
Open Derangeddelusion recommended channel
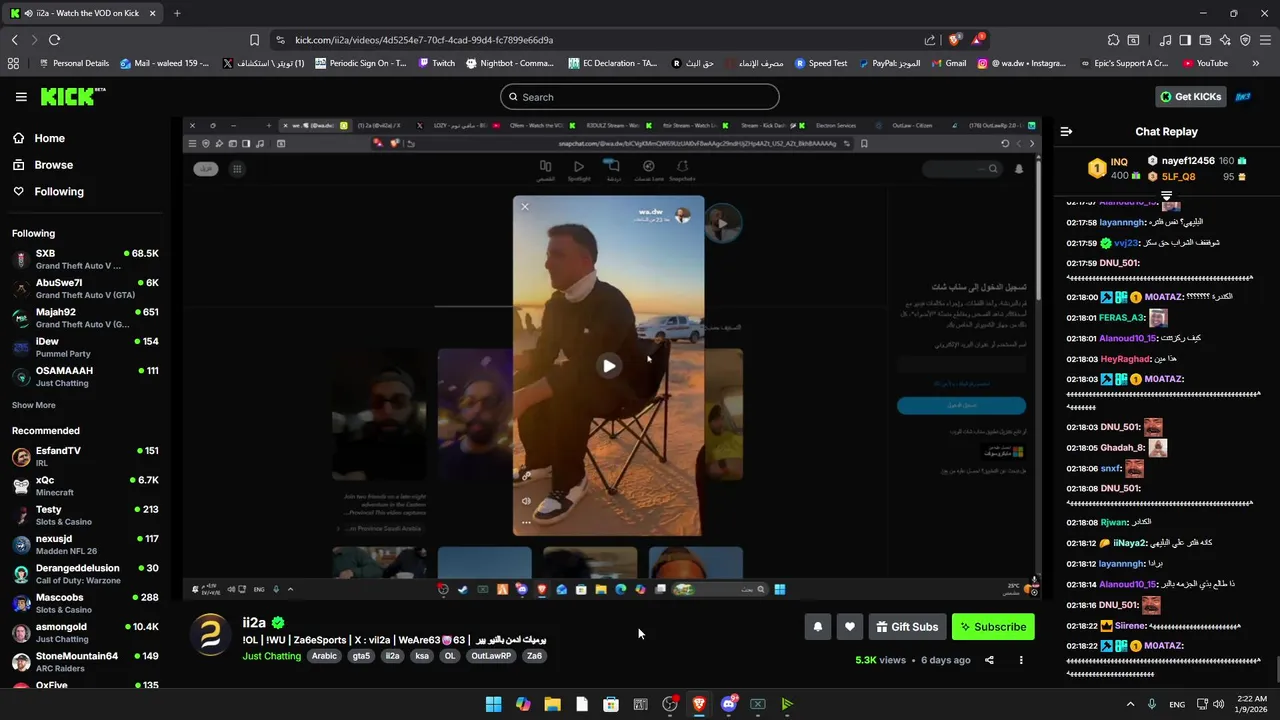point(85,574)
